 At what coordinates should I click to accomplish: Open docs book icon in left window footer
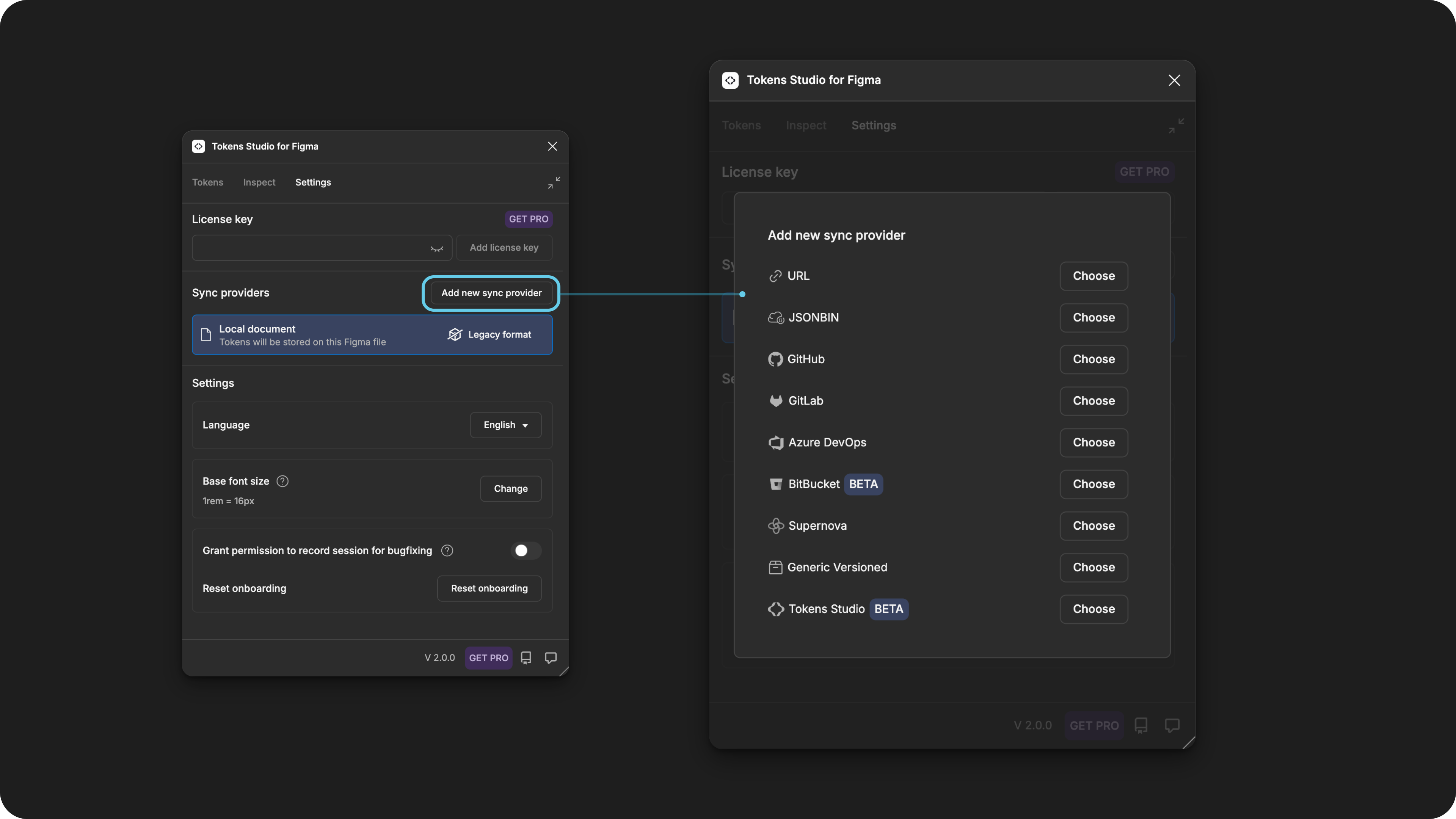pyautogui.click(x=526, y=658)
